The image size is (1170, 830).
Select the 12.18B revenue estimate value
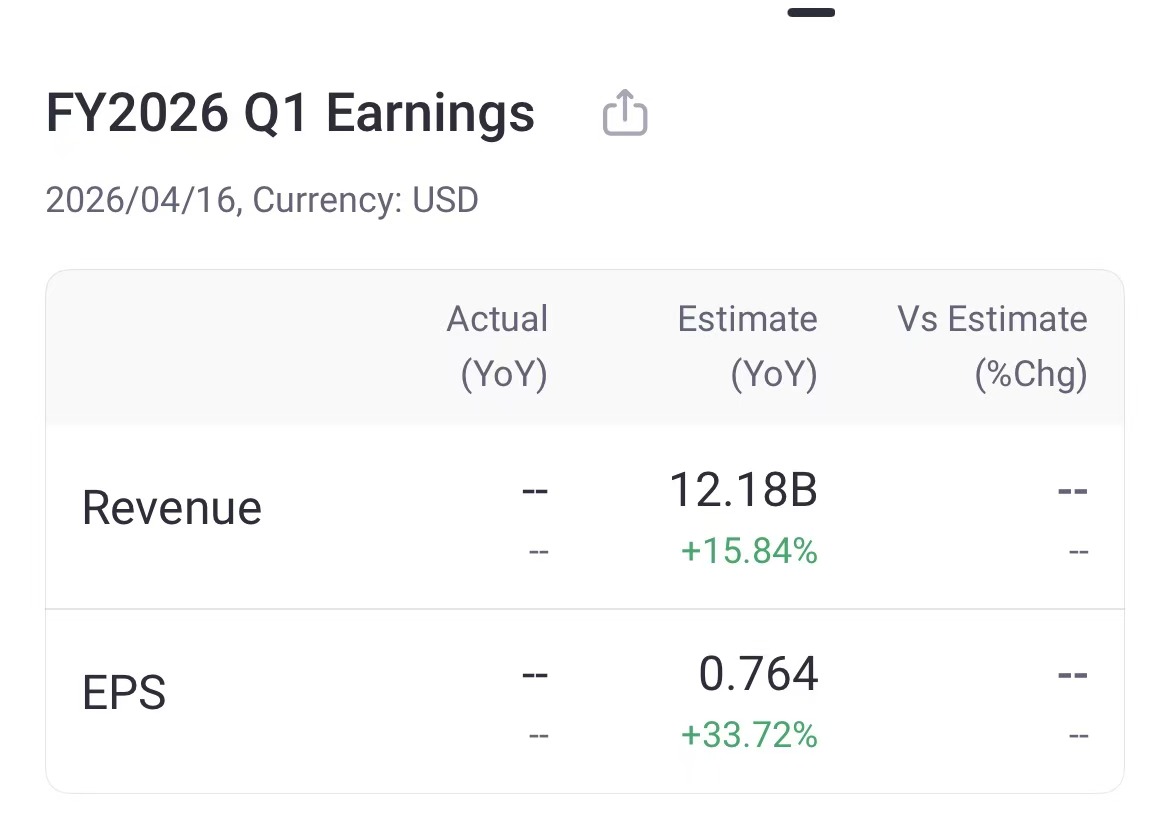(x=744, y=490)
